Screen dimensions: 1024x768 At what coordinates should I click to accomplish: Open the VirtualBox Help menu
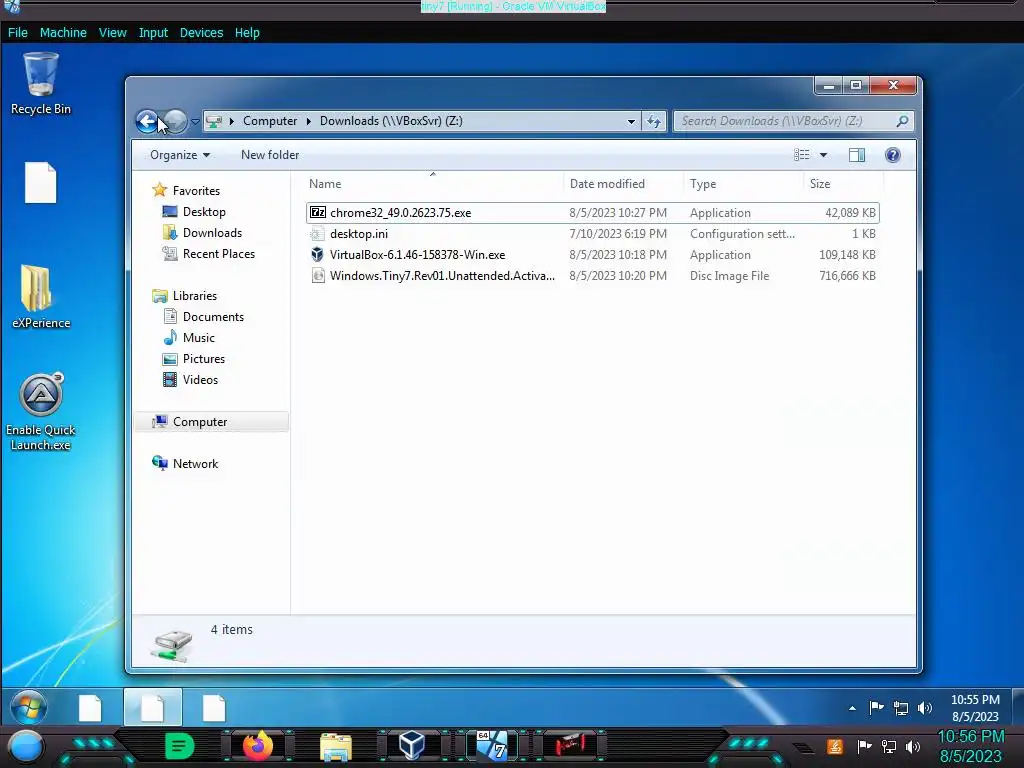coord(247,33)
